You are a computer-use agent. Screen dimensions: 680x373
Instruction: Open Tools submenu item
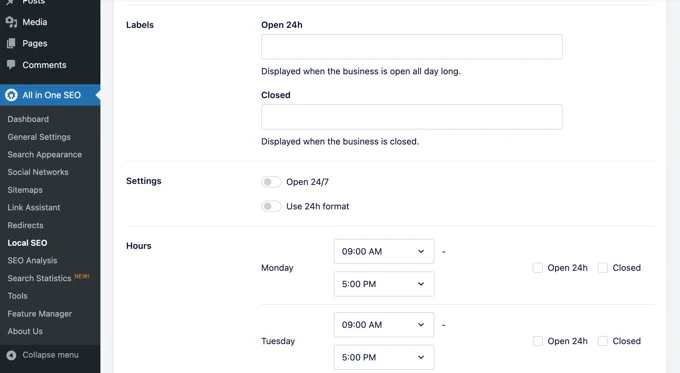tap(17, 296)
